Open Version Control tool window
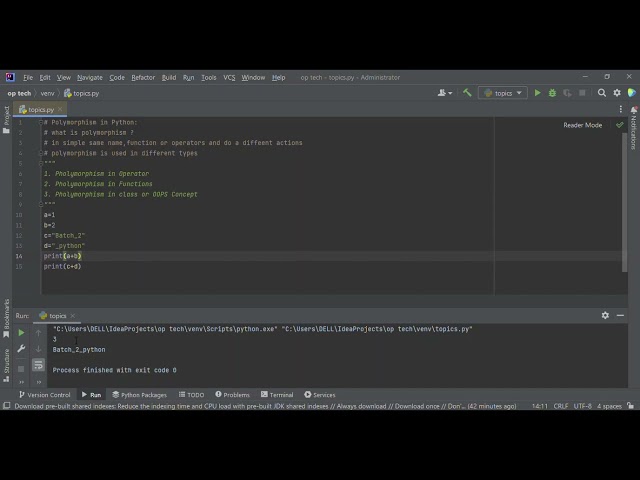Image resolution: width=640 pixels, height=480 pixels. point(44,395)
